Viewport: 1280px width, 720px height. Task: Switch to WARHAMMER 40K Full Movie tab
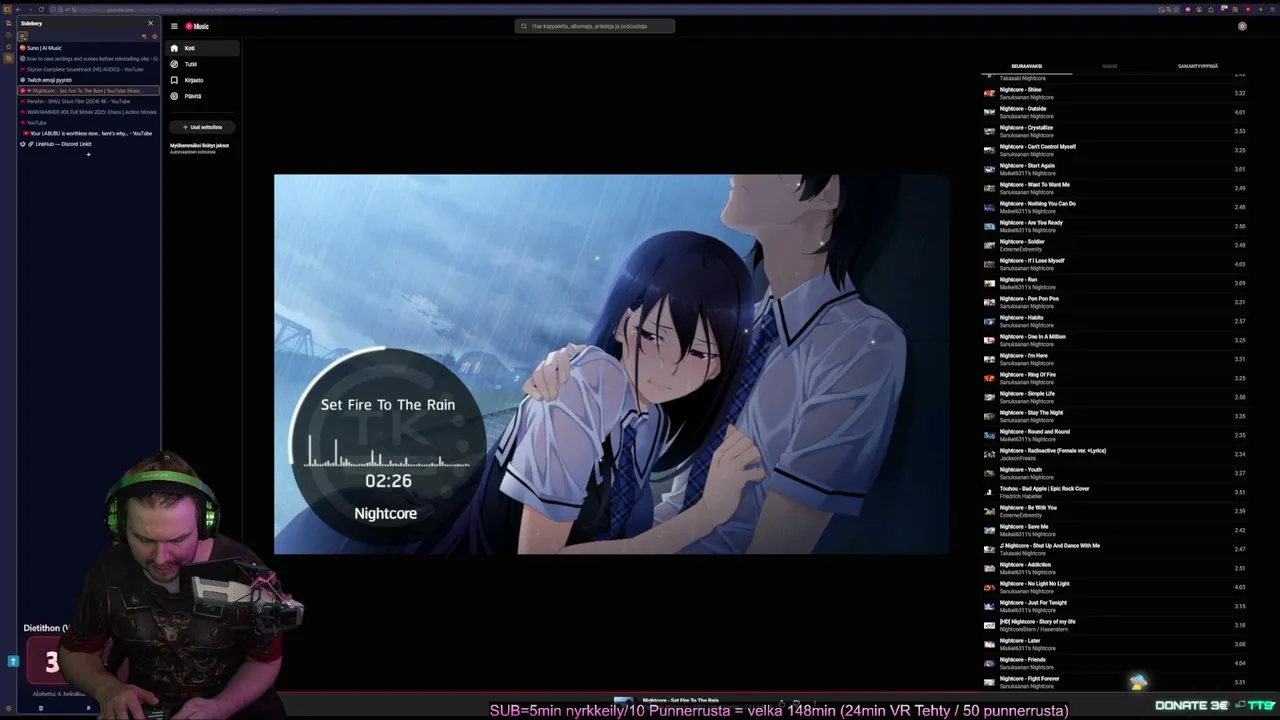tap(88, 112)
